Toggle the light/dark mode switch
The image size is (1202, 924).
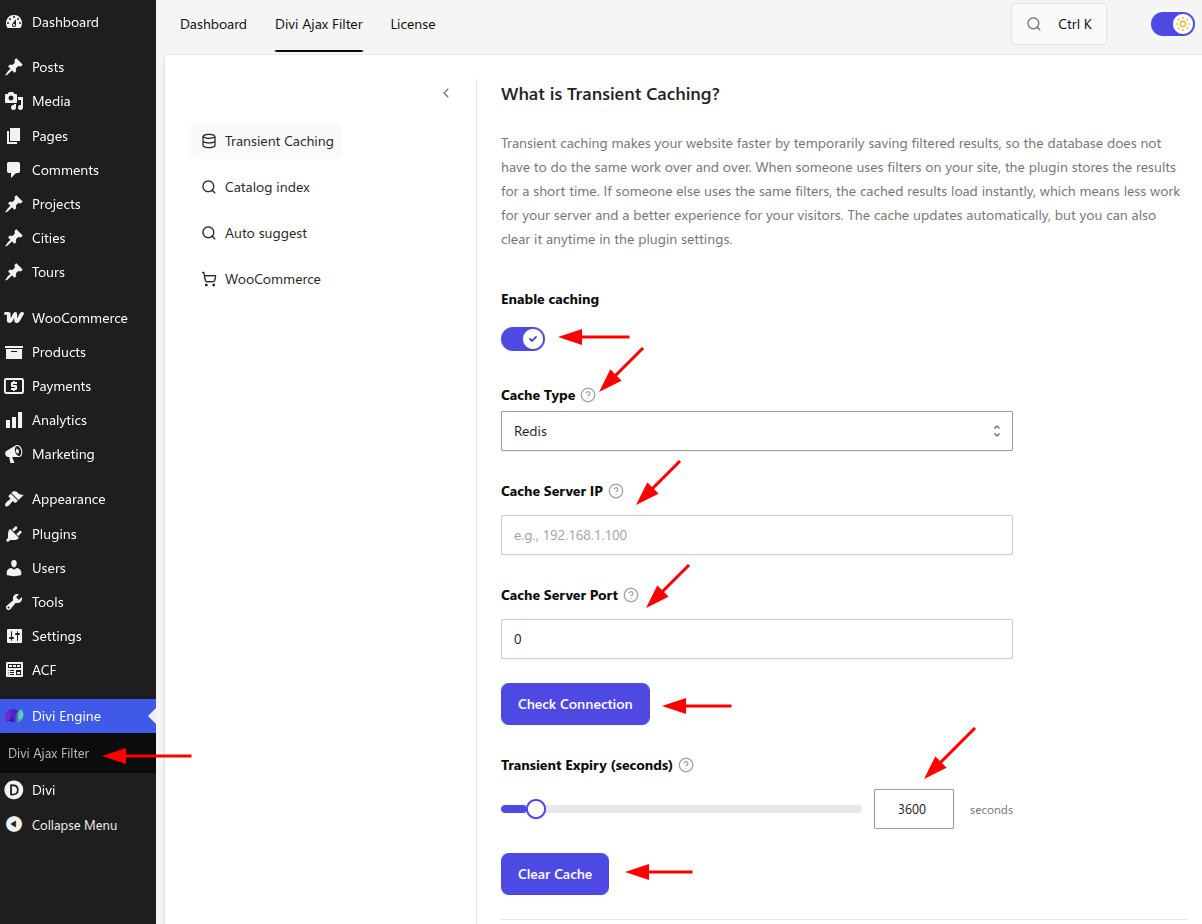[1173, 24]
